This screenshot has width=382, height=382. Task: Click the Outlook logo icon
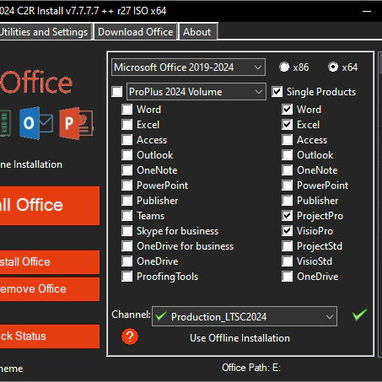click(x=36, y=123)
